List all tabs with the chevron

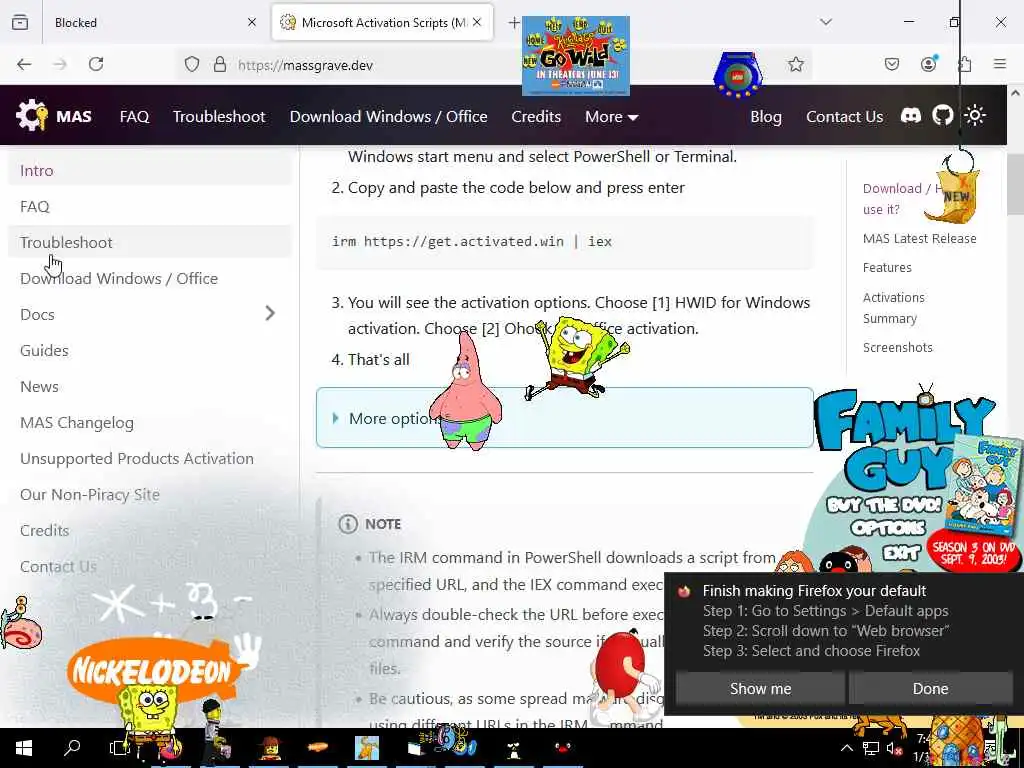tap(825, 22)
